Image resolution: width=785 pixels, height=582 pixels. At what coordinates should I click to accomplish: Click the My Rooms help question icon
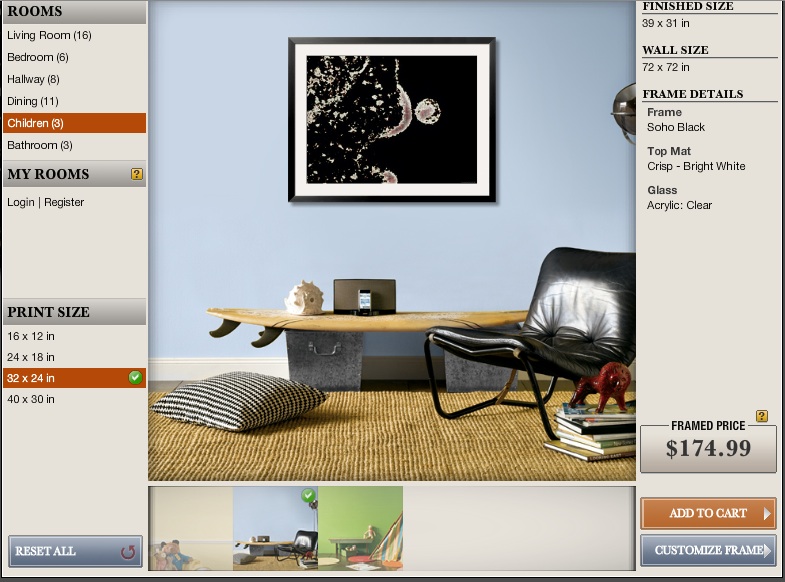pyautogui.click(x=137, y=174)
